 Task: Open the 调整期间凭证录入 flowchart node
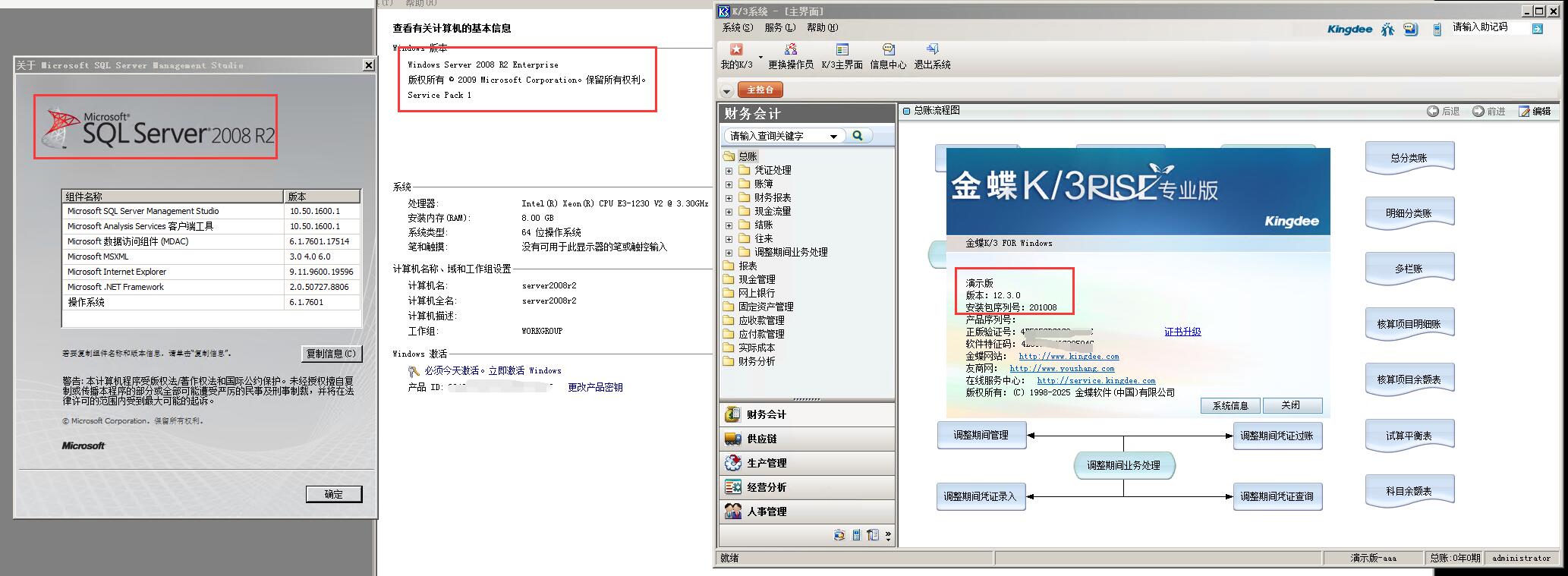click(981, 496)
